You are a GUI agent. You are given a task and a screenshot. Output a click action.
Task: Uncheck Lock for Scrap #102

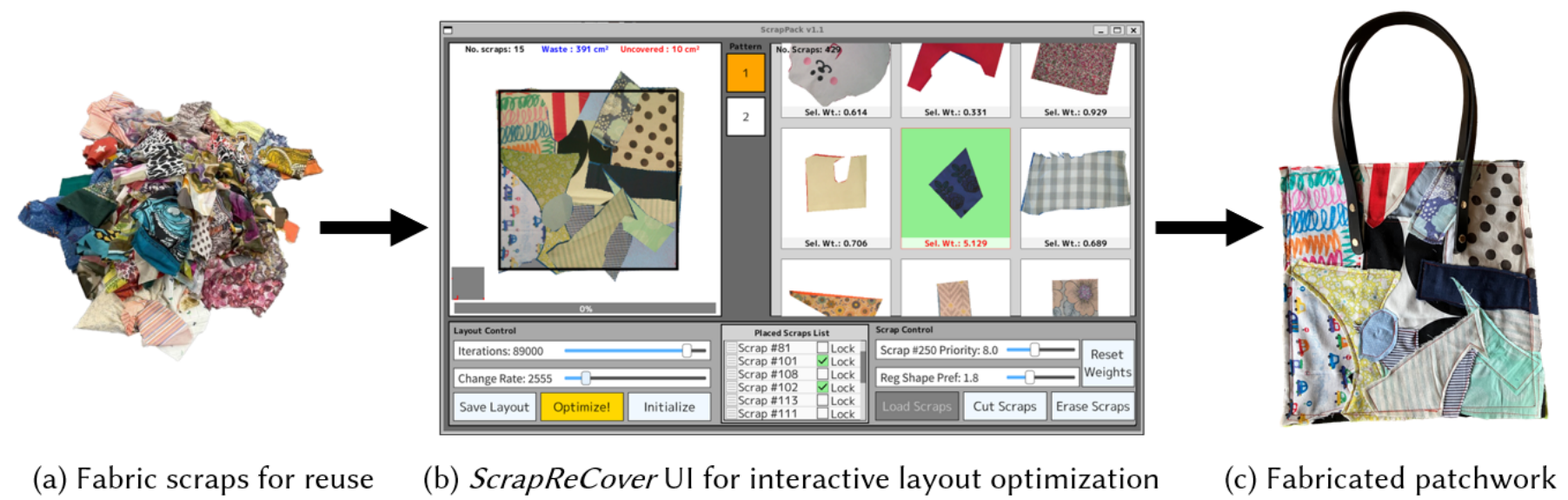coord(822,387)
